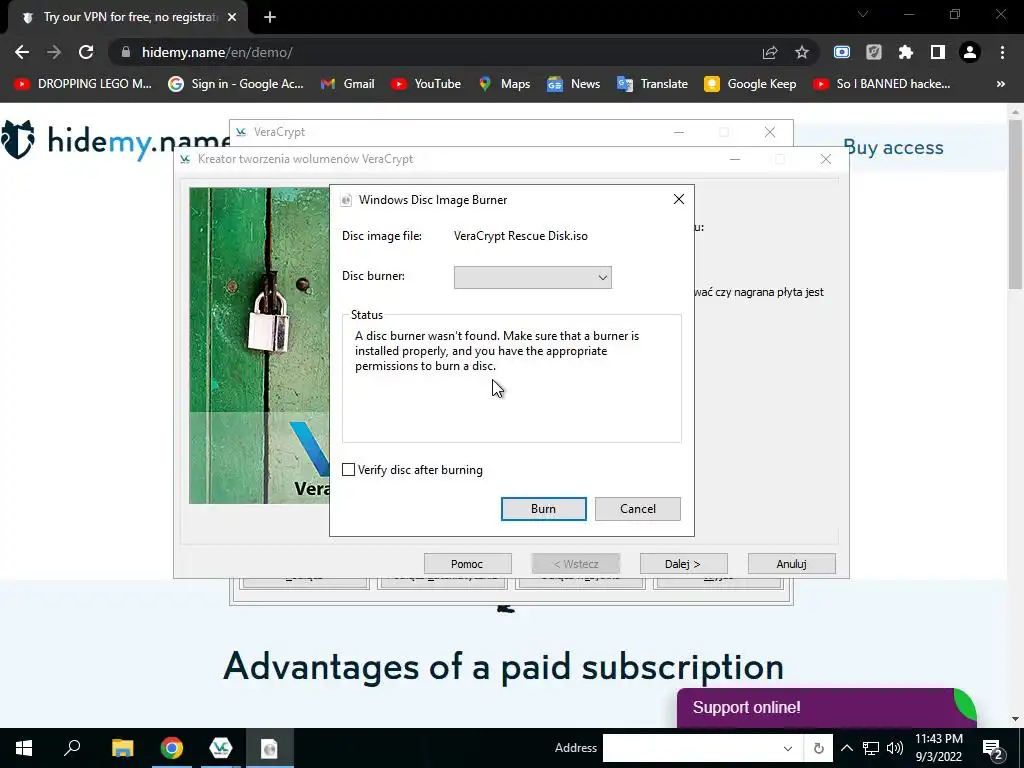Expand the taskbar Address dropdown arrow
This screenshot has height=768, width=1024.
(x=788, y=748)
